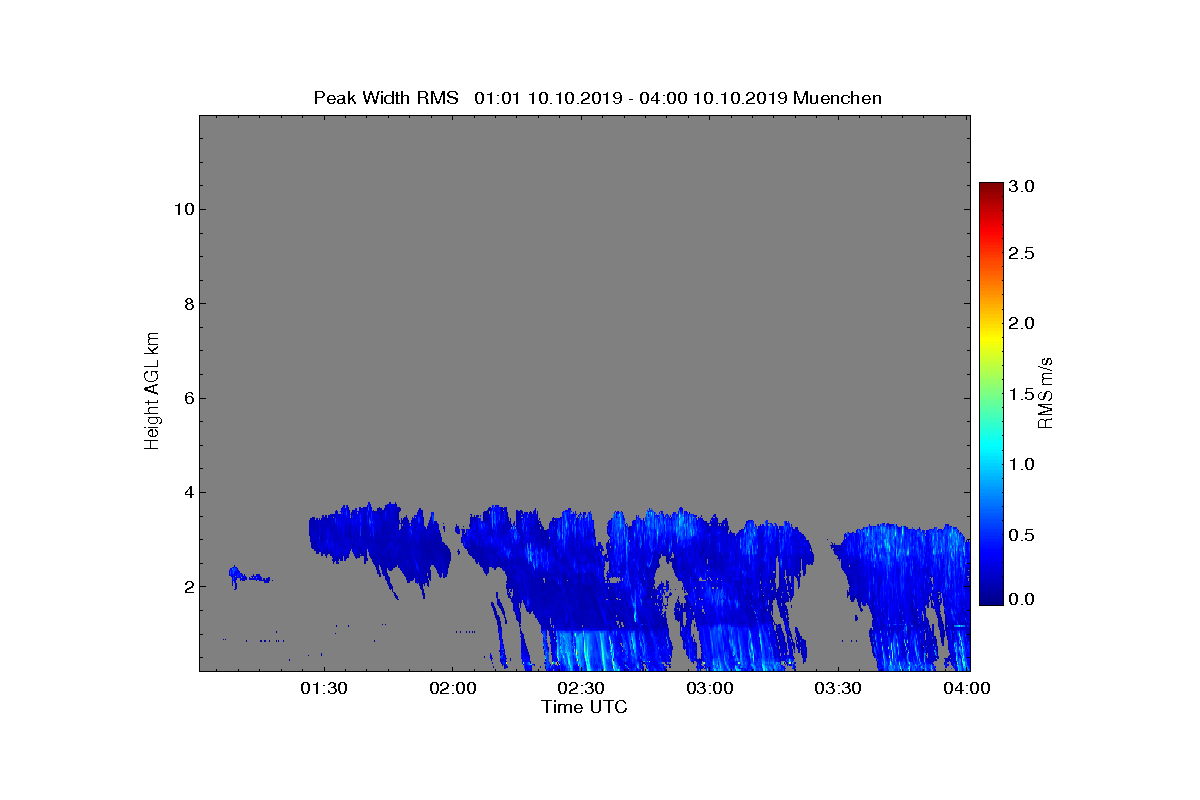
Task: Click the height tick label 2
Action: (187, 586)
